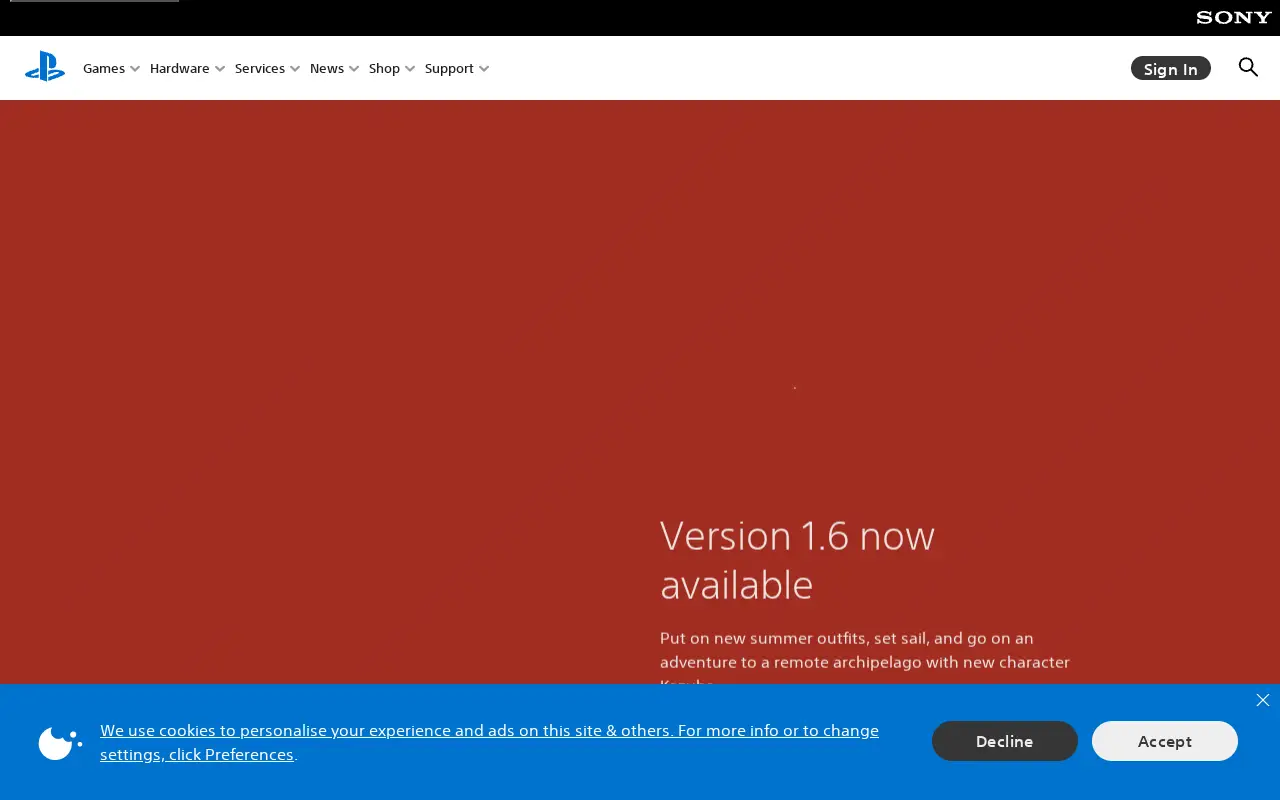Expand the Services chevron

(x=295, y=69)
